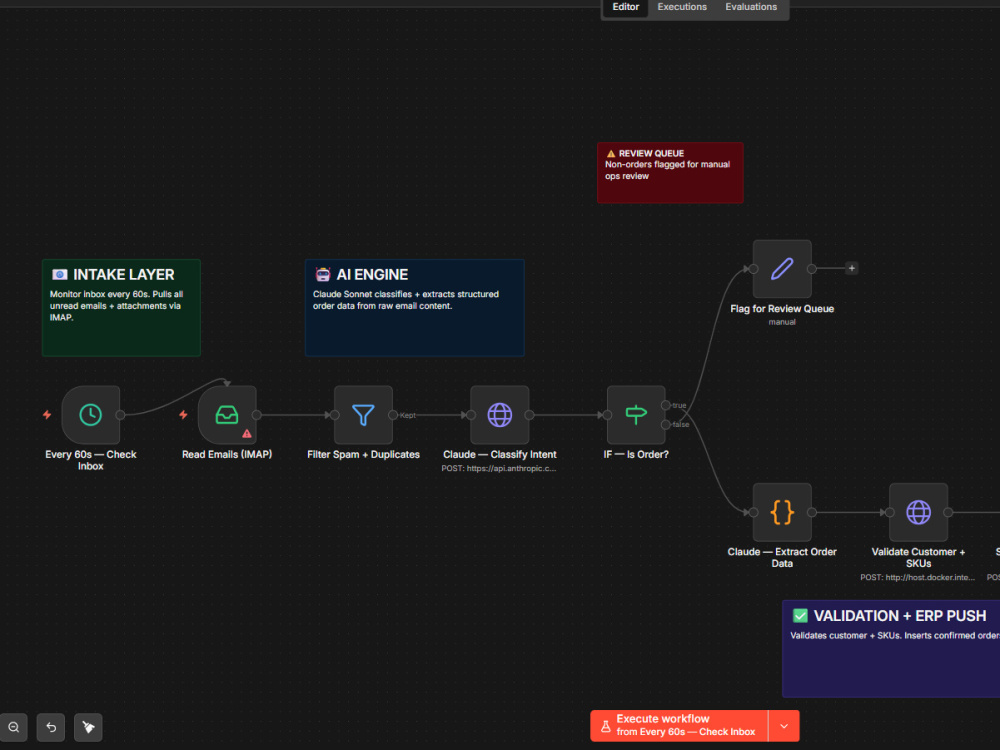1000x750 pixels.
Task: Click the lightning trigger icon beside Read Emails node
Action: click(184, 415)
